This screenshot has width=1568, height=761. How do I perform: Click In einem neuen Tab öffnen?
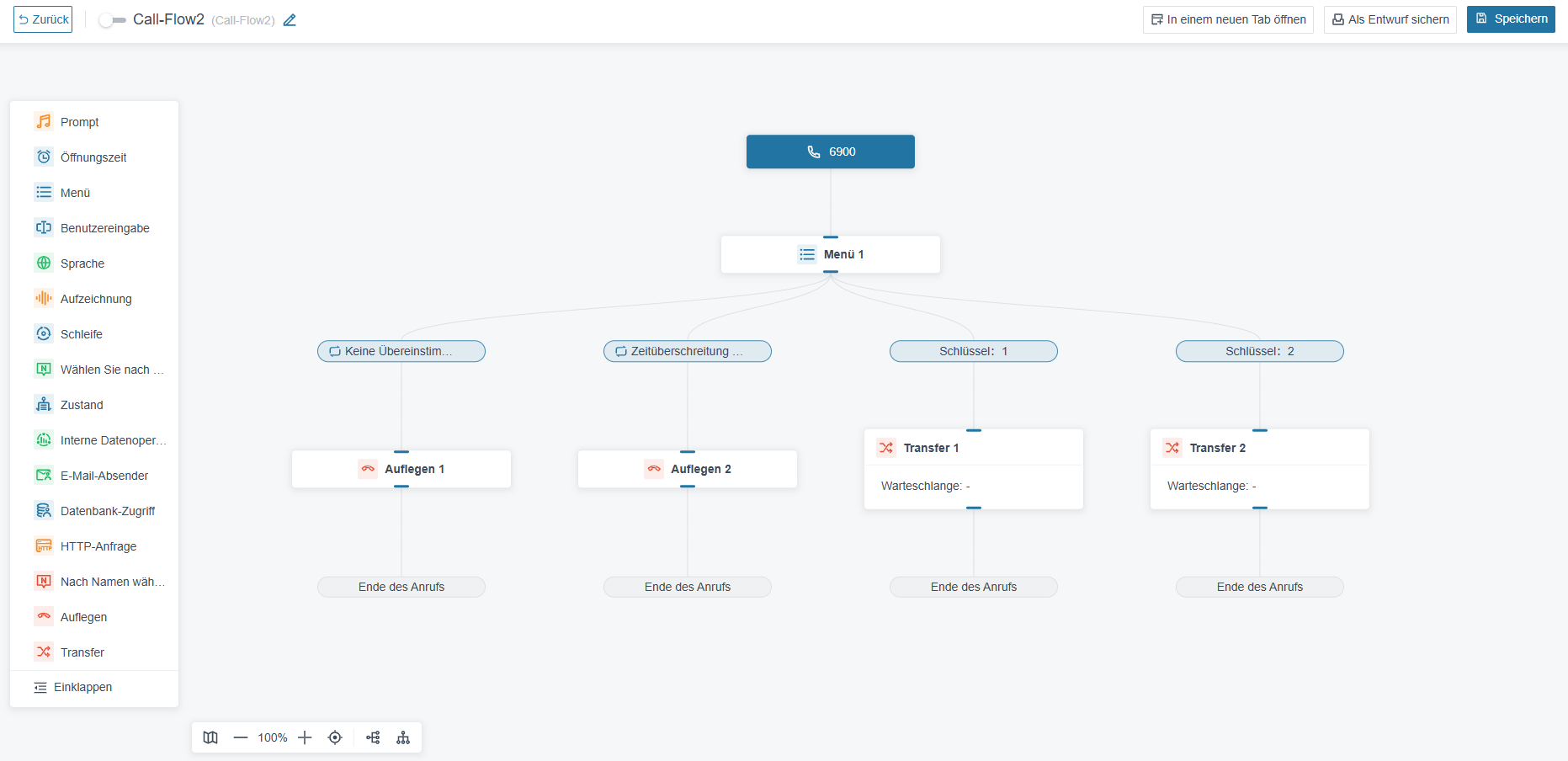[1228, 19]
